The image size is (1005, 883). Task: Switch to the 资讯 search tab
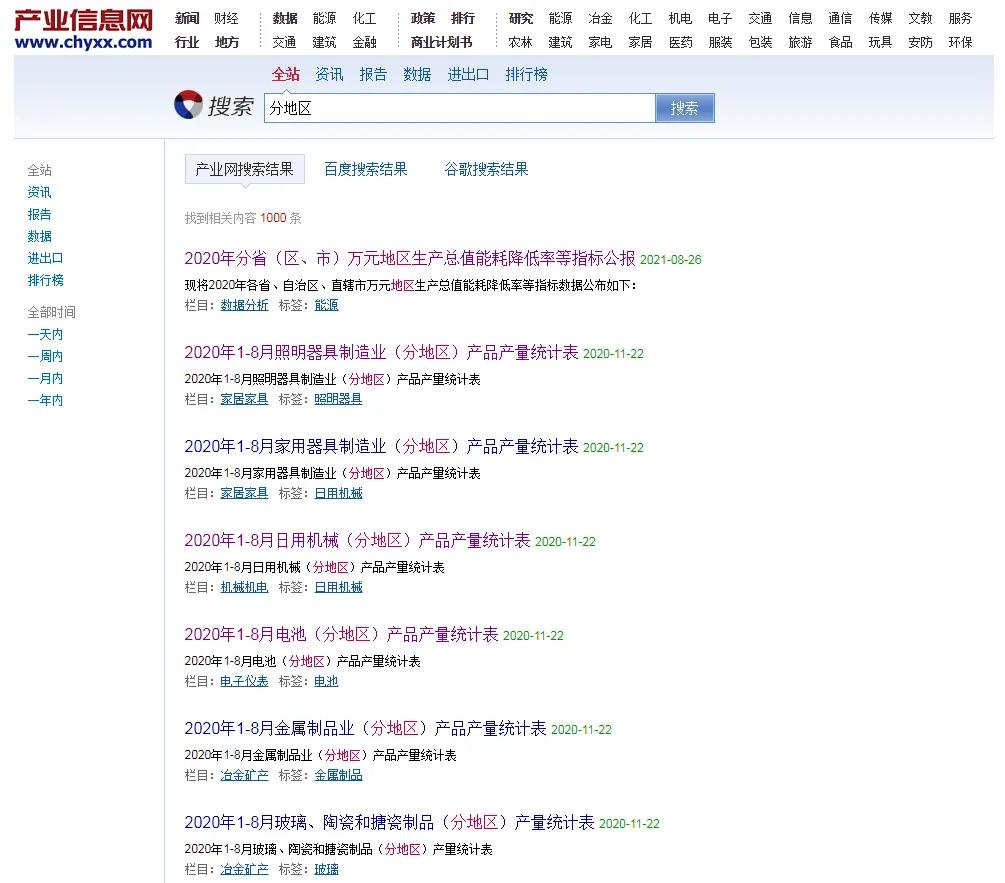(329, 74)
